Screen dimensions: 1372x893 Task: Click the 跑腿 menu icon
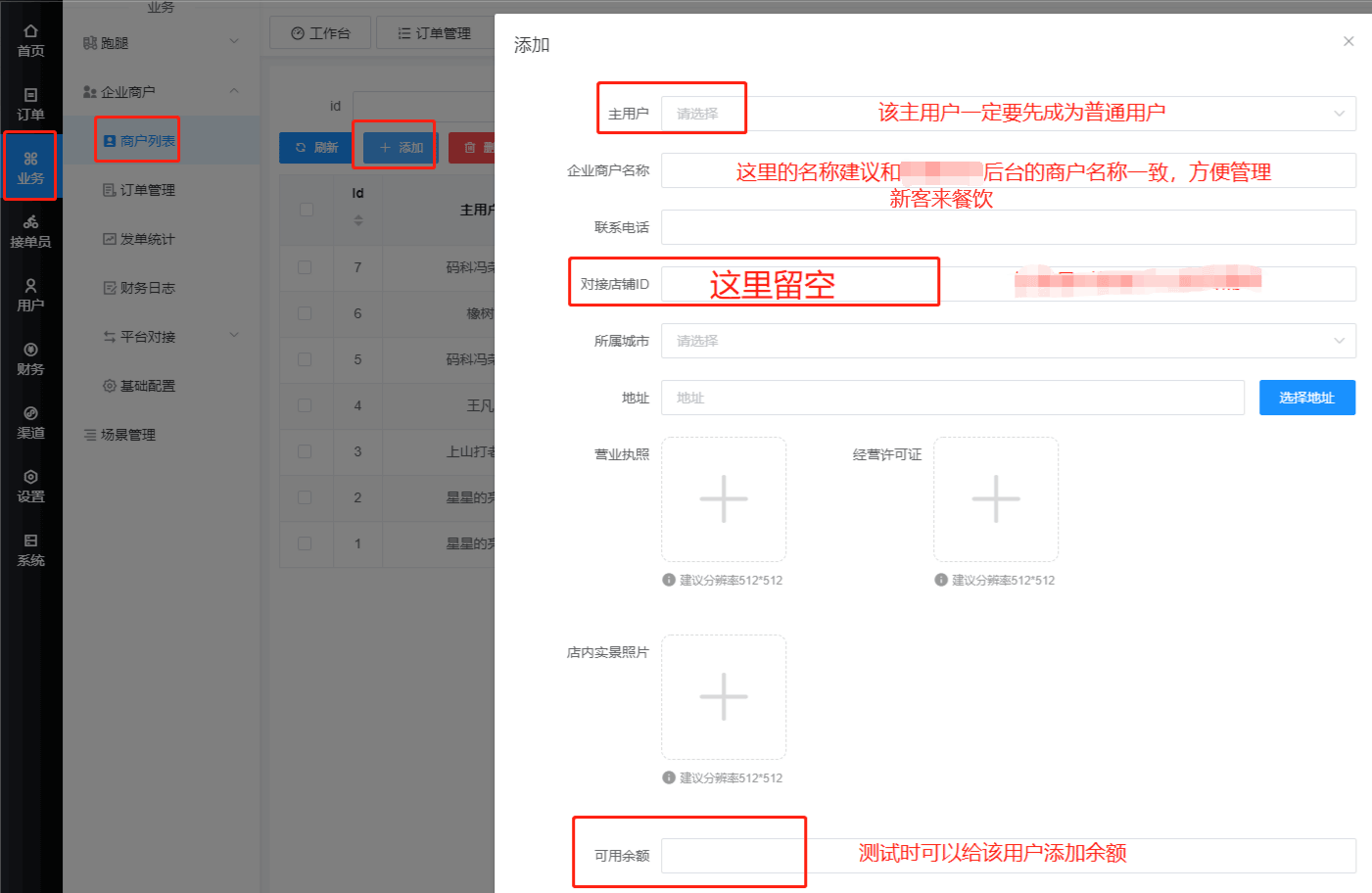(x=90, y=43)
